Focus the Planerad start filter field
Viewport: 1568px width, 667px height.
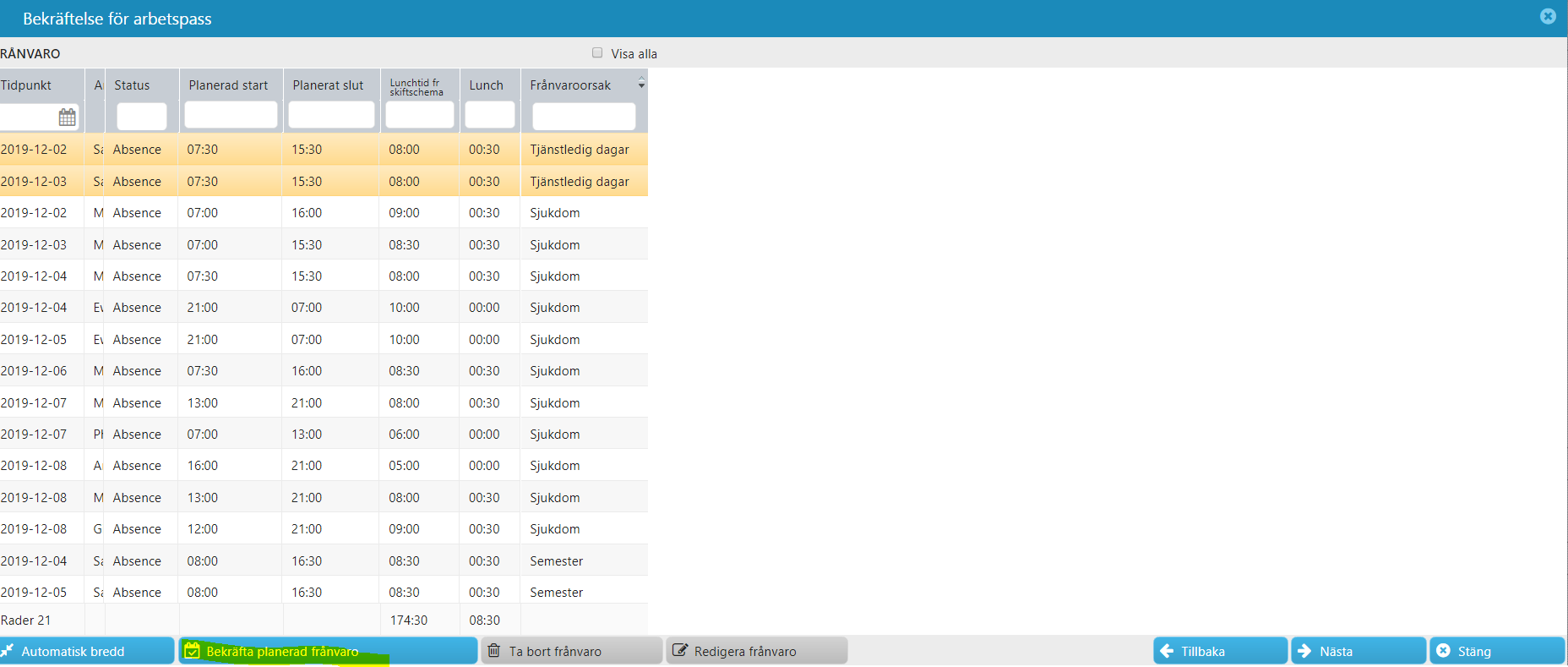[231, 115]
